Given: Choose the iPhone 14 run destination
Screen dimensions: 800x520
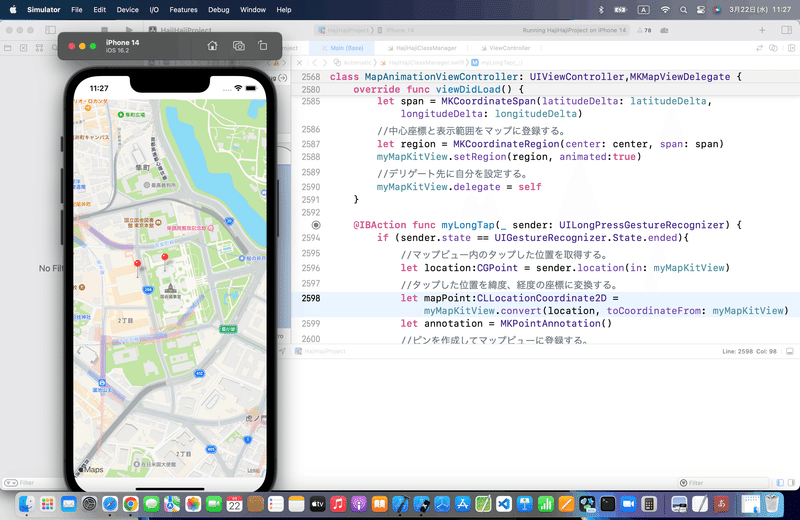Looking at the screenshot, I should [x=396, y=30].
